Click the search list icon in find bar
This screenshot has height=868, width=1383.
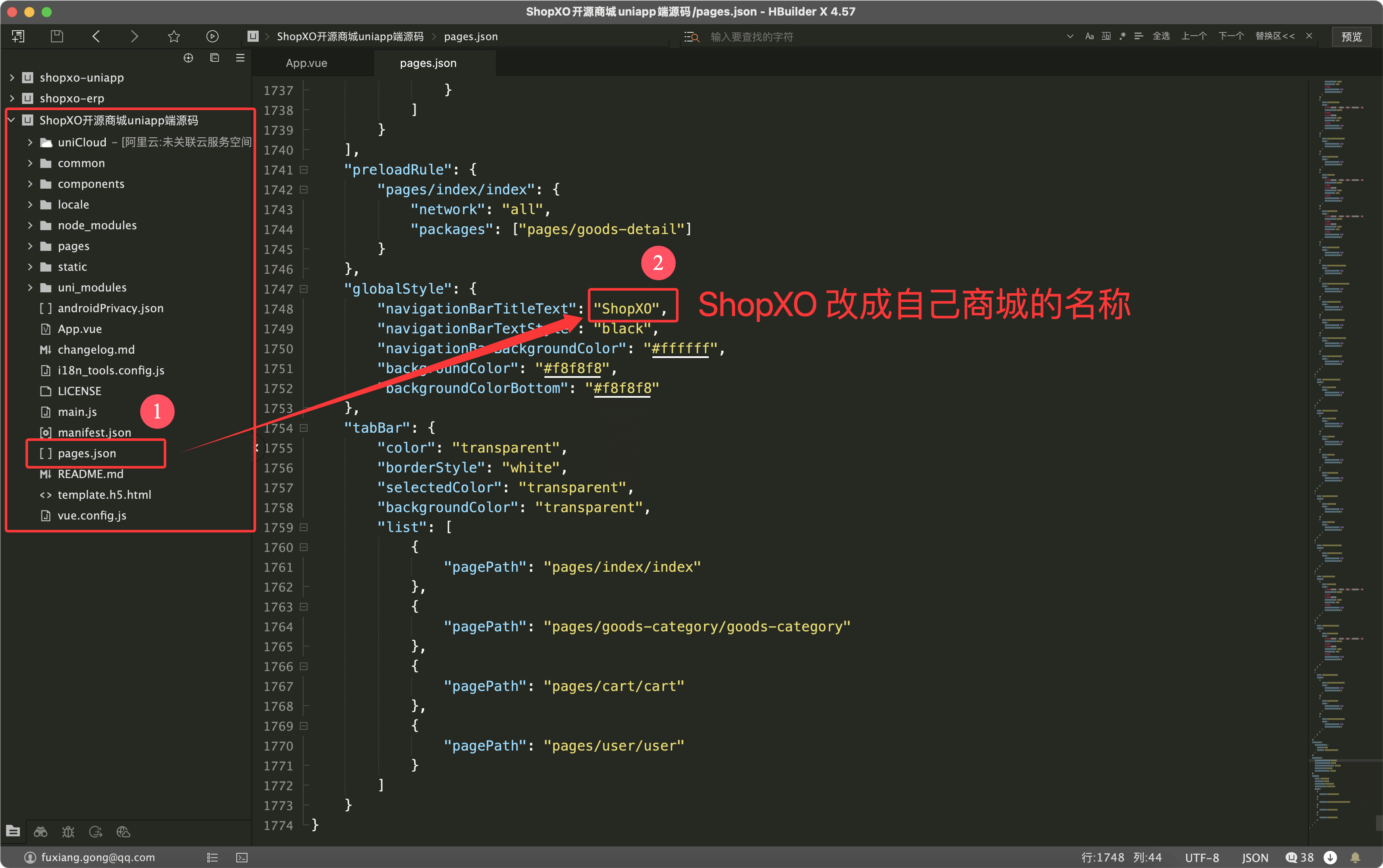692,37
